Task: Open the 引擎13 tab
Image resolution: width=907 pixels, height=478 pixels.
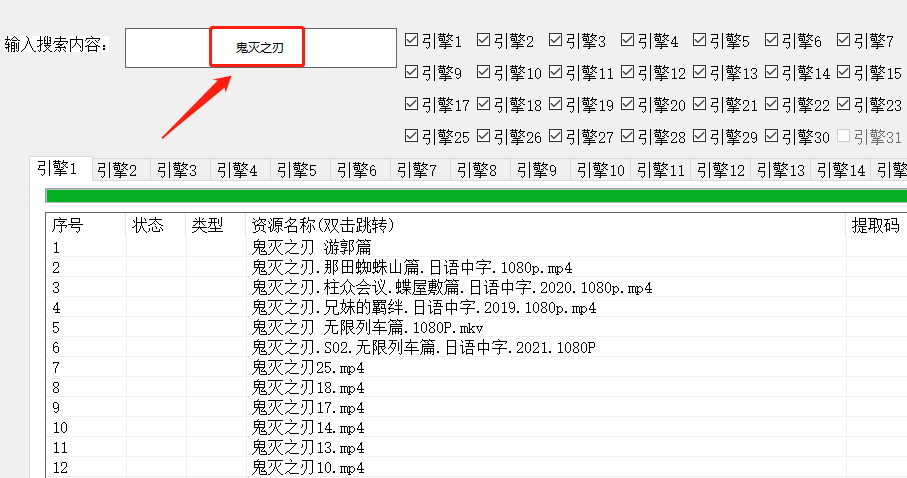Action: pos(780,170)
